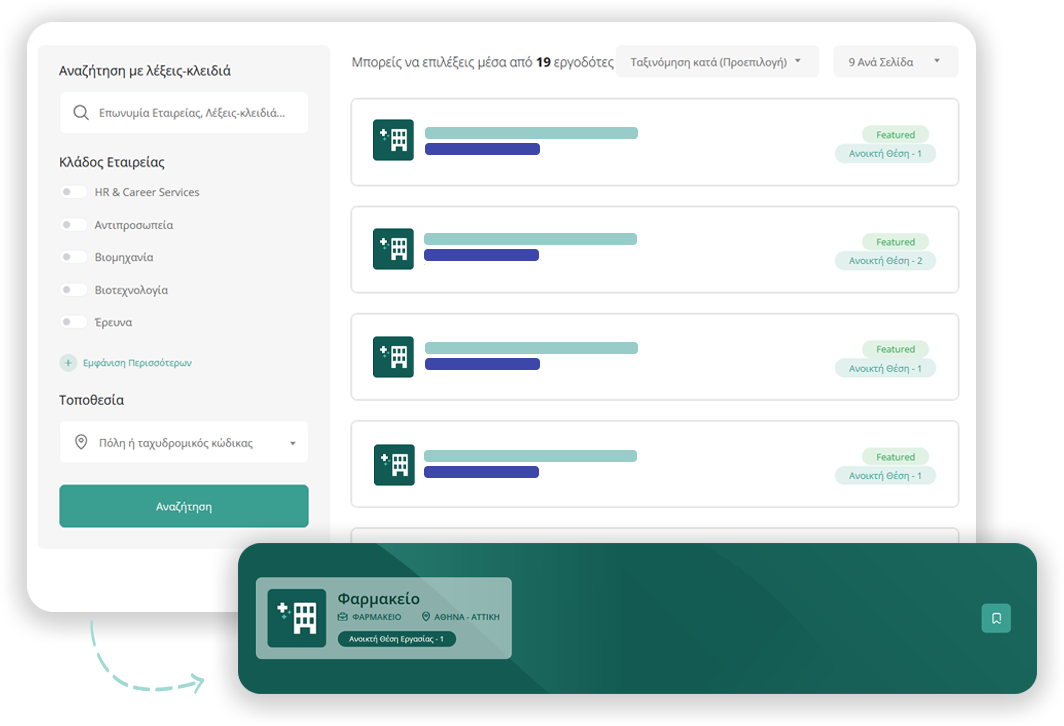Click the search magnifier icon in keyword field

click(x=81, y=113)
